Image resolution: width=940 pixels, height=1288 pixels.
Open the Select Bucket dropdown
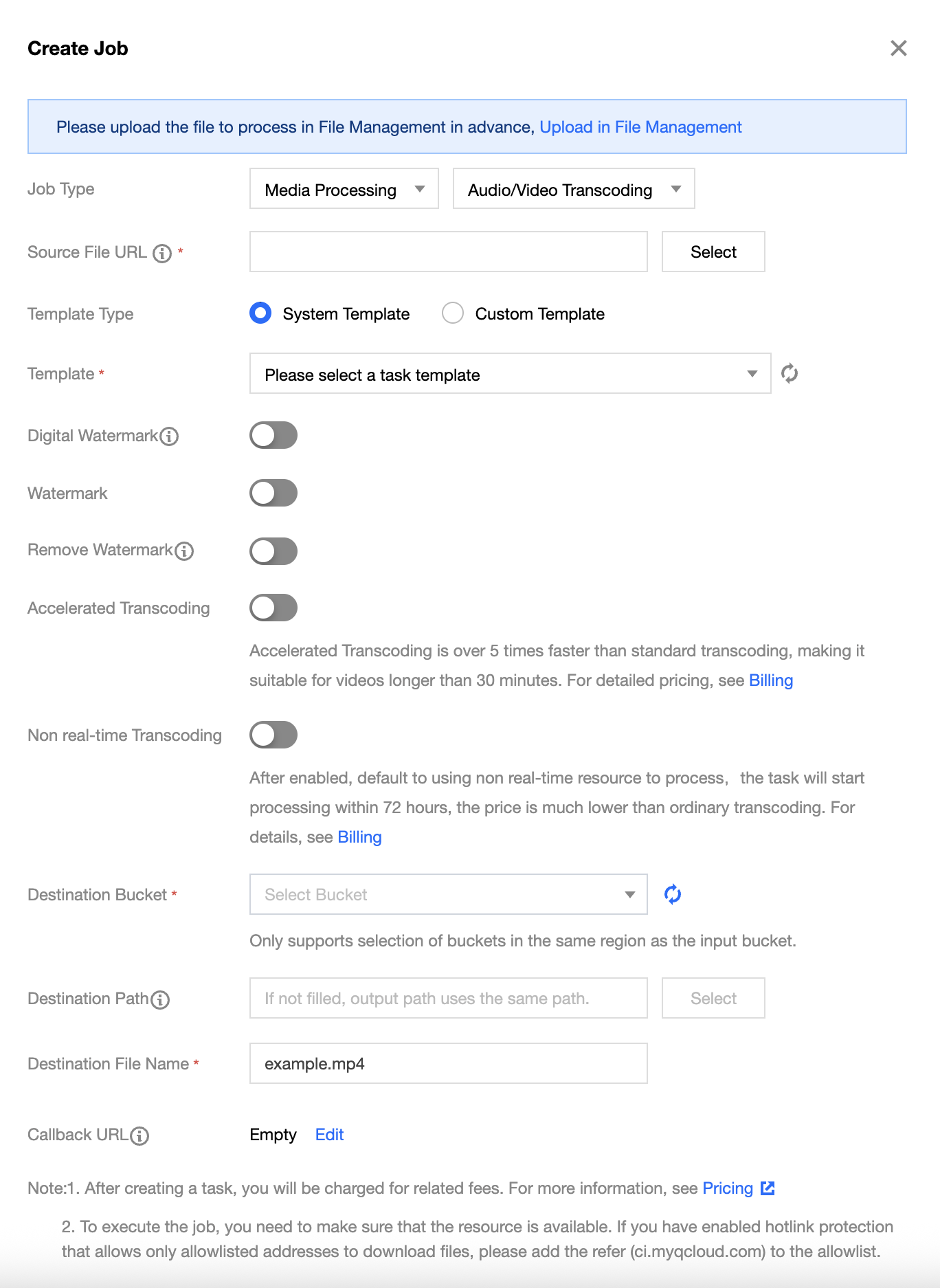pyautogui.click(x=448, y=894)
